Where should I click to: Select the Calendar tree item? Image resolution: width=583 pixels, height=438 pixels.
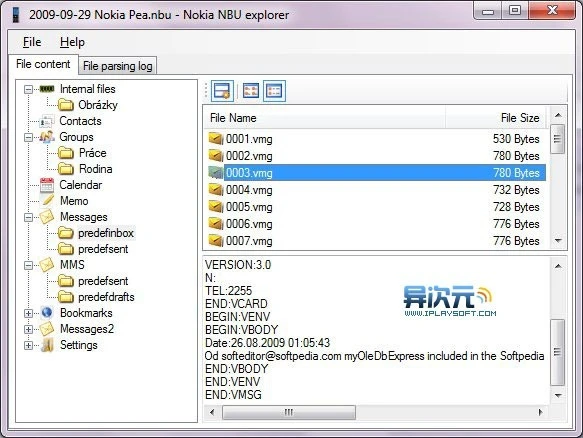(x=80, y=185)
